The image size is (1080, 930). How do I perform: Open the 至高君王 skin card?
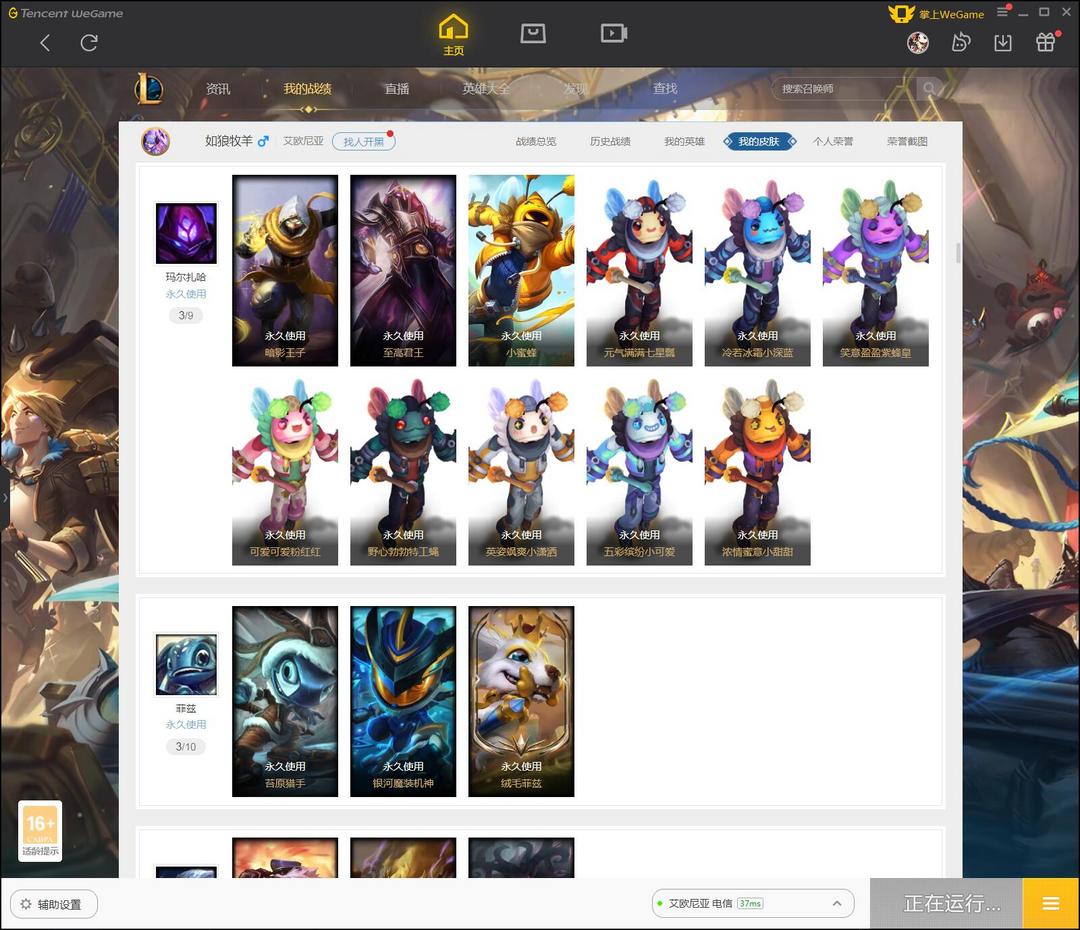coord(403,270)
